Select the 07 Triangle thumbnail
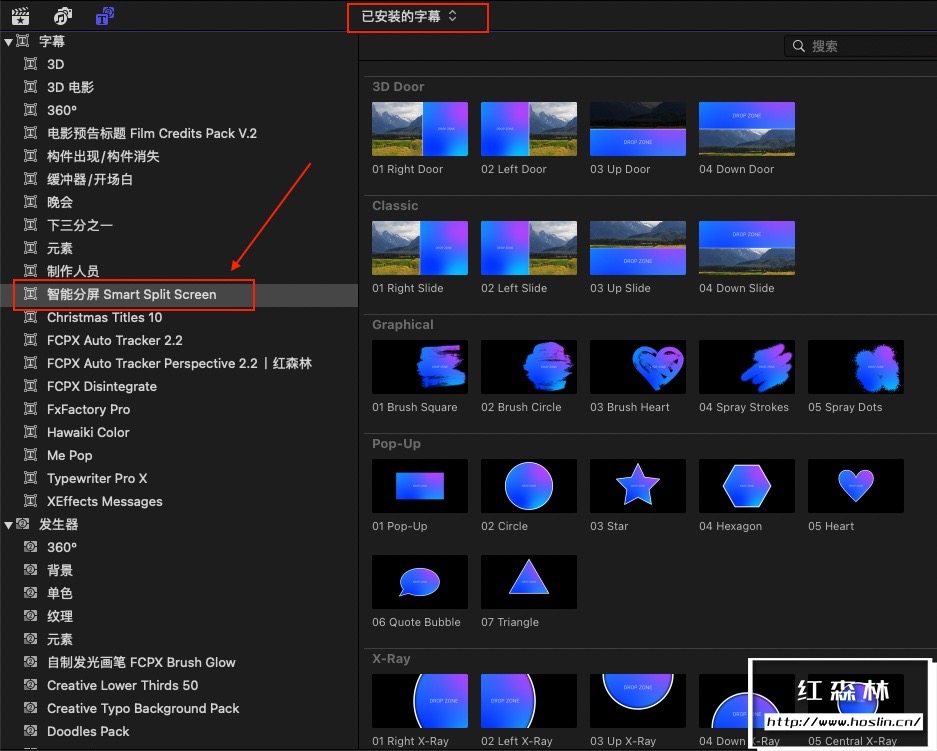This screenshot has height=751, width=937. tap(529, 582)
